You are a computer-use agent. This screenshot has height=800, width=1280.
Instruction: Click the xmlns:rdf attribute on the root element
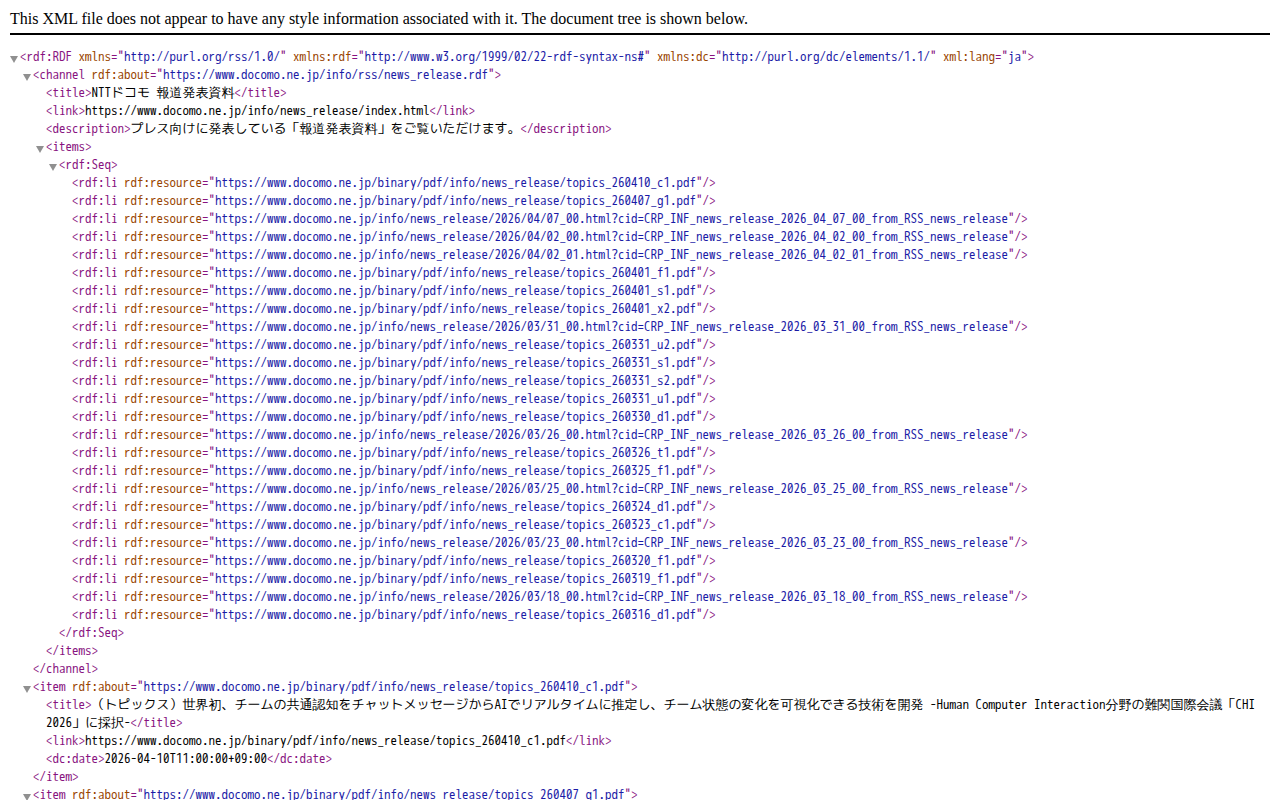(472, 57)
